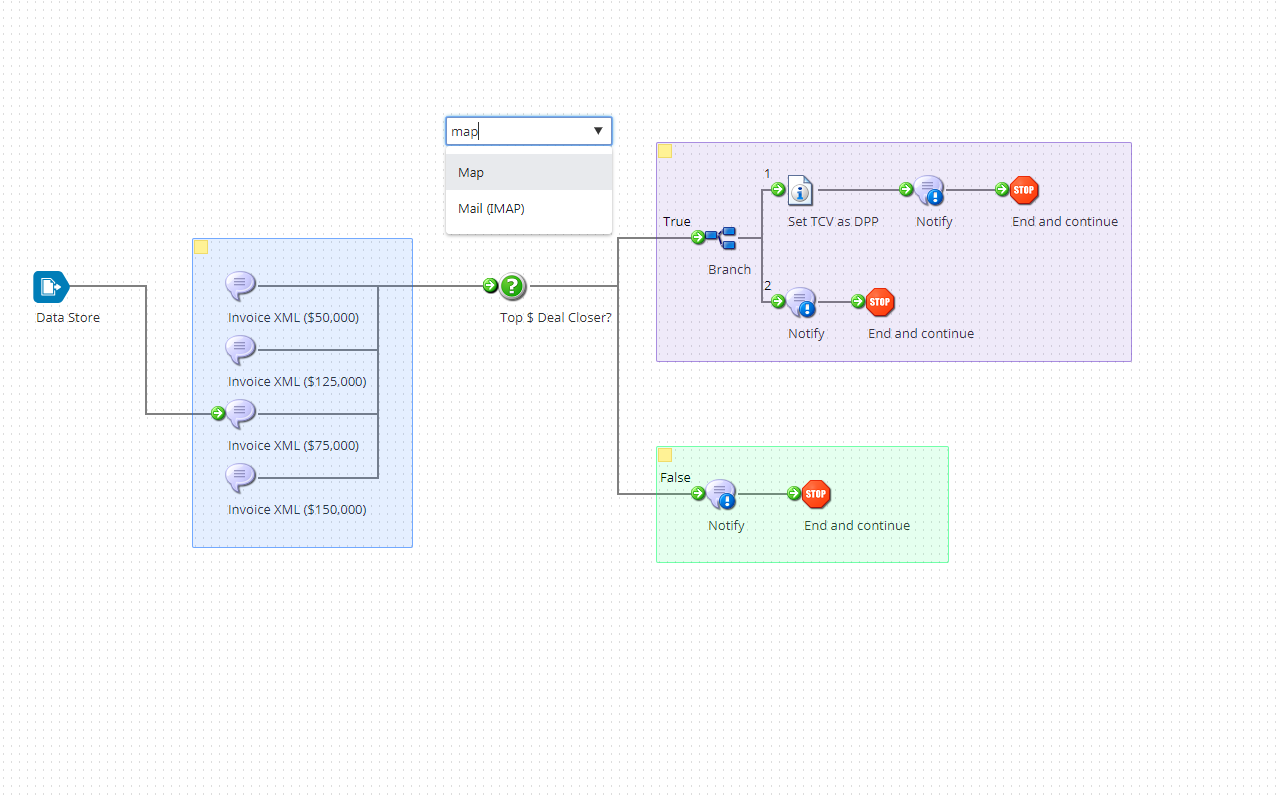1280x800 pixels.
Task: Select the Branch shape icon
Action: click(722, 238)
